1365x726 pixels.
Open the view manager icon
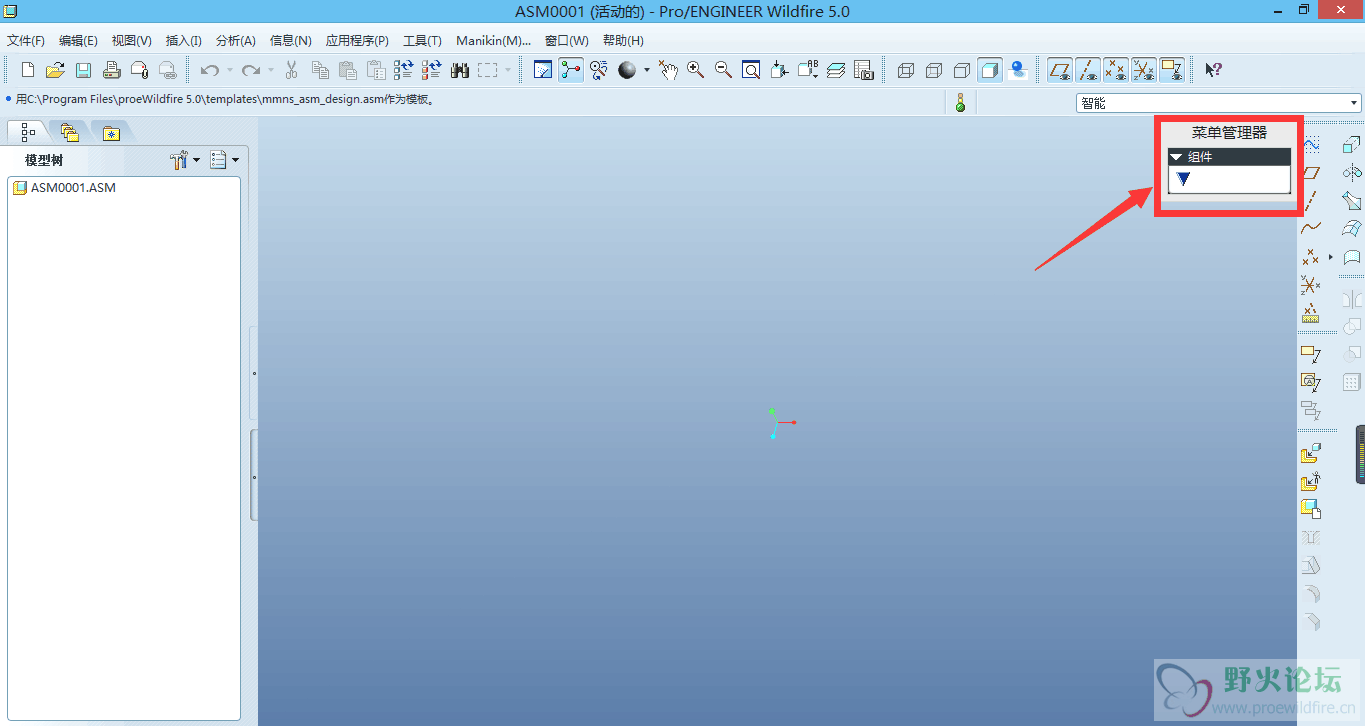(864, 70)
